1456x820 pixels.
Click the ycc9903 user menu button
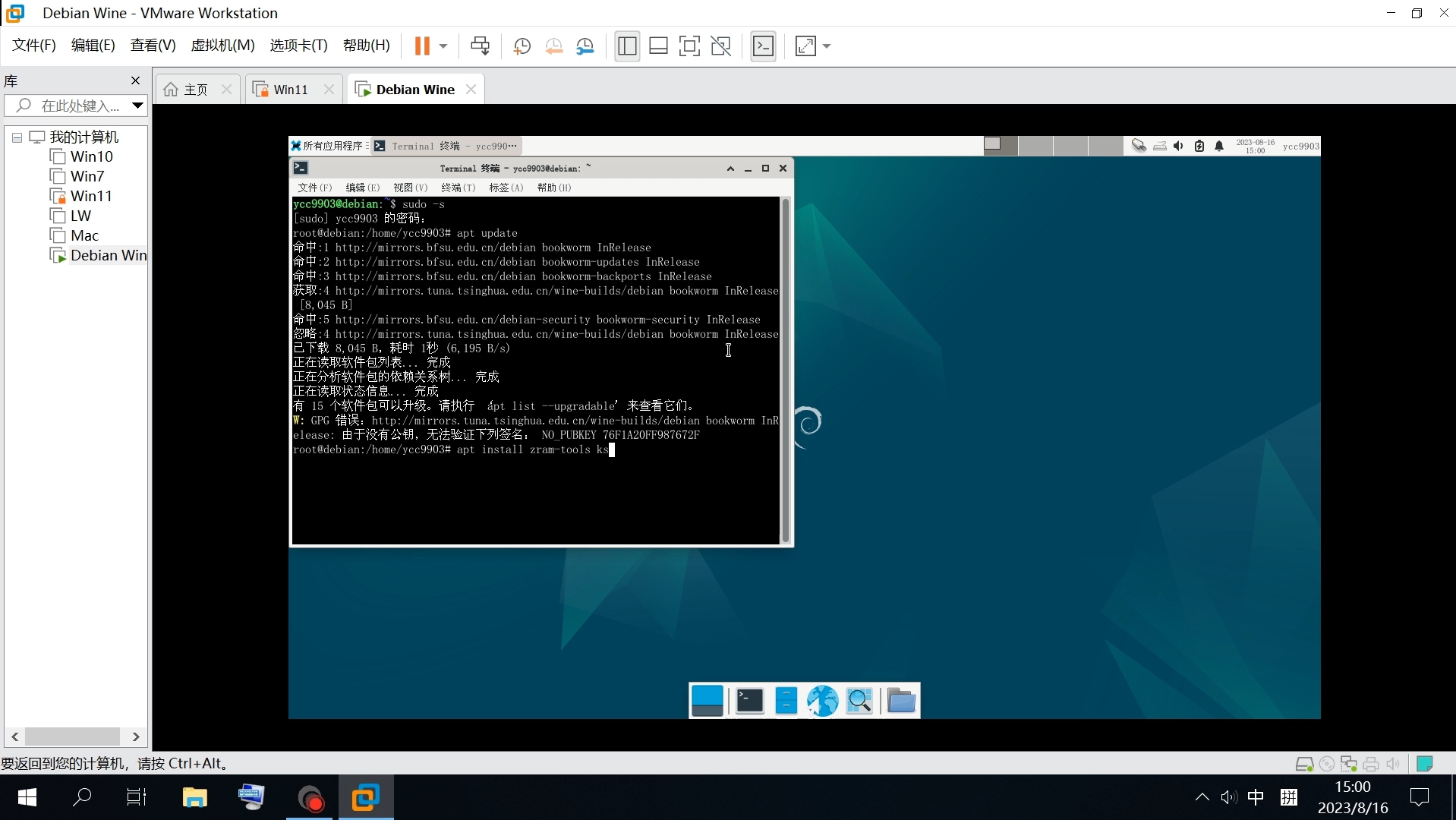pos(1300,146)
